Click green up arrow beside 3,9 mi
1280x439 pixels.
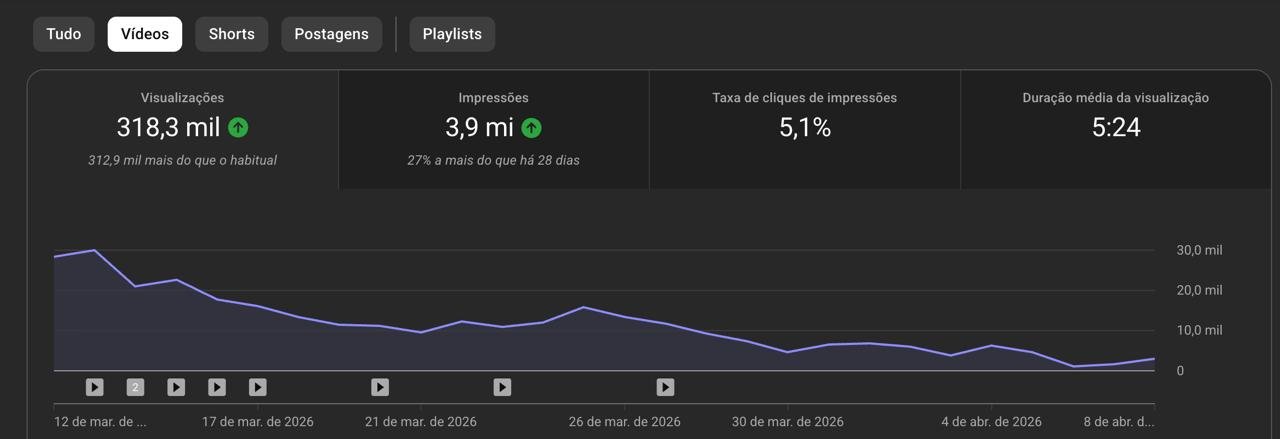point(531,128)
